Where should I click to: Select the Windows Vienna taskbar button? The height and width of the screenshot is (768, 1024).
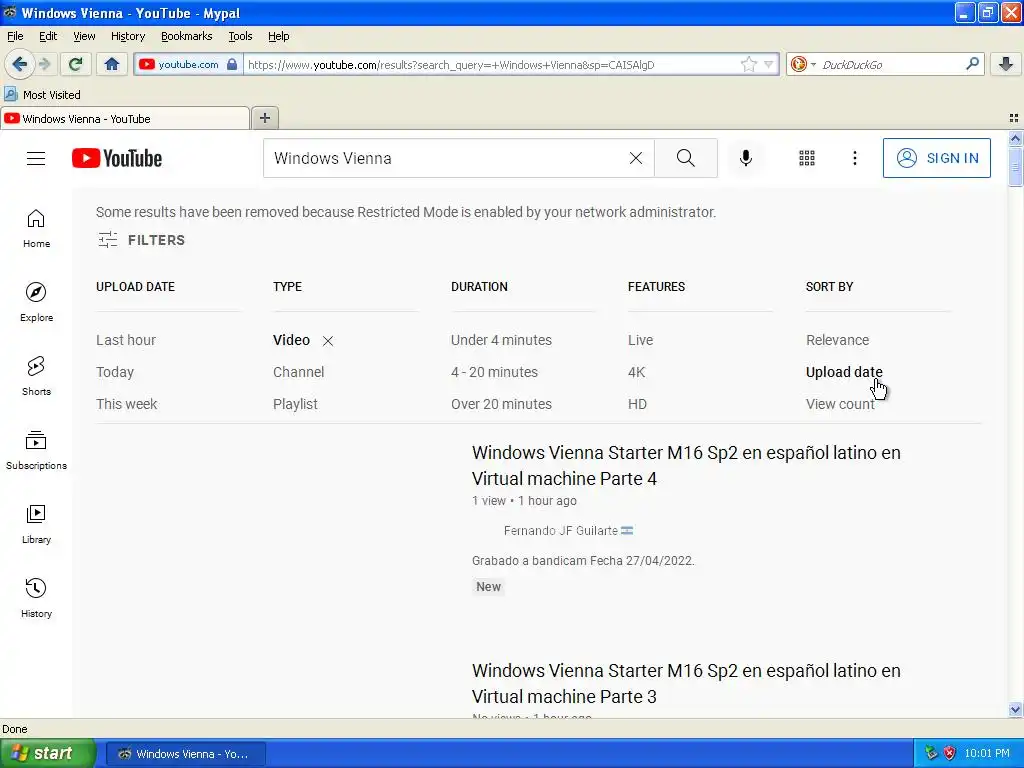click(x=185, y=754)
